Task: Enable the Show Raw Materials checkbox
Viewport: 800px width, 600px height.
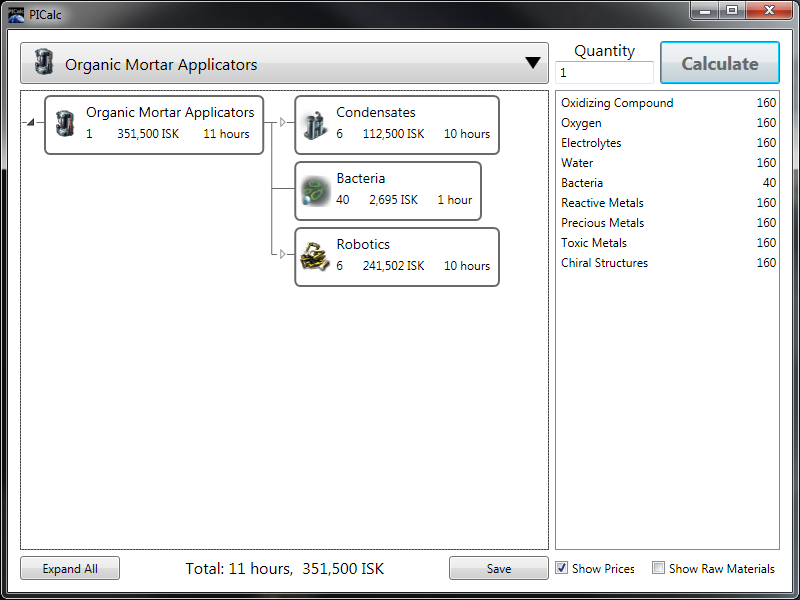Action: point(658,568)
